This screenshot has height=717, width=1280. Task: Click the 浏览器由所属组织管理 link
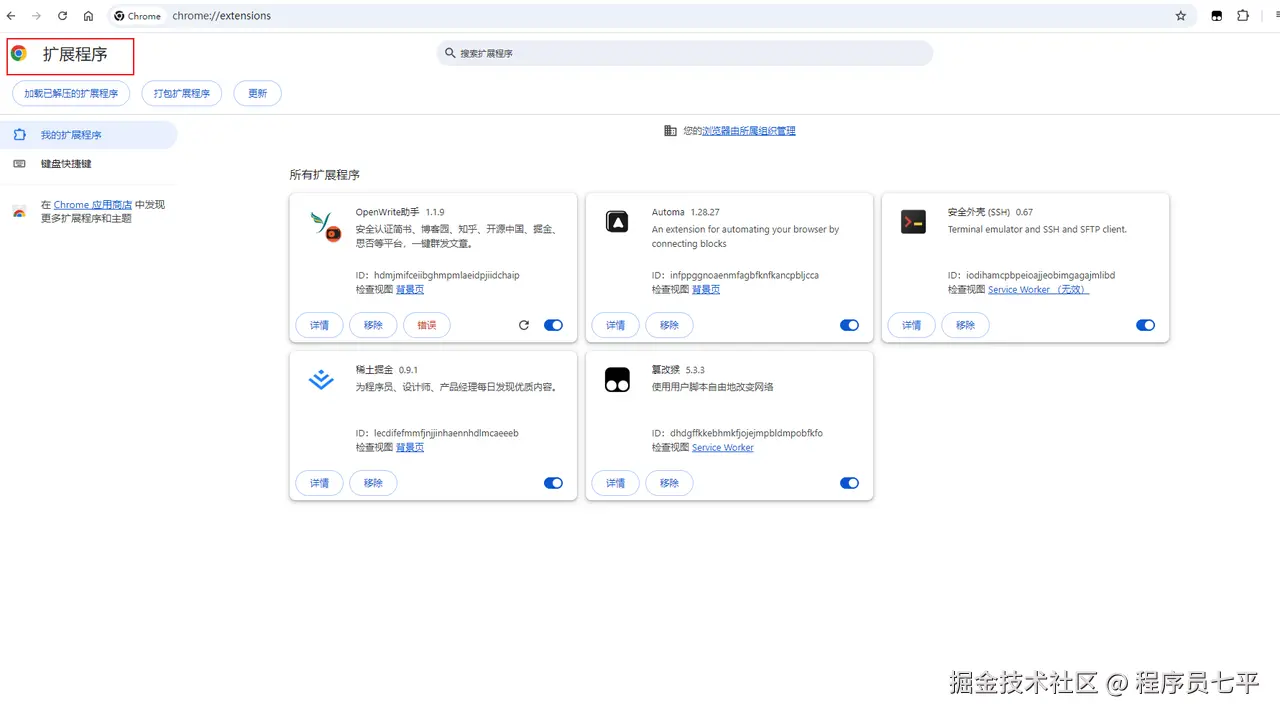[x=749, y=131]
